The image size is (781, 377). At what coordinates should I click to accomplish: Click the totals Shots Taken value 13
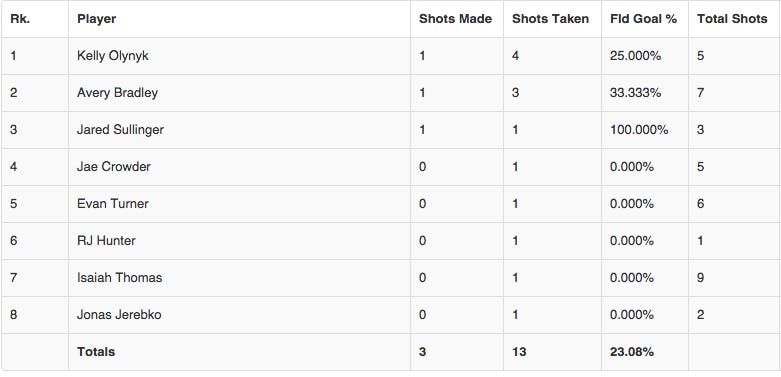pyautogui.click(x=519, y=352)
